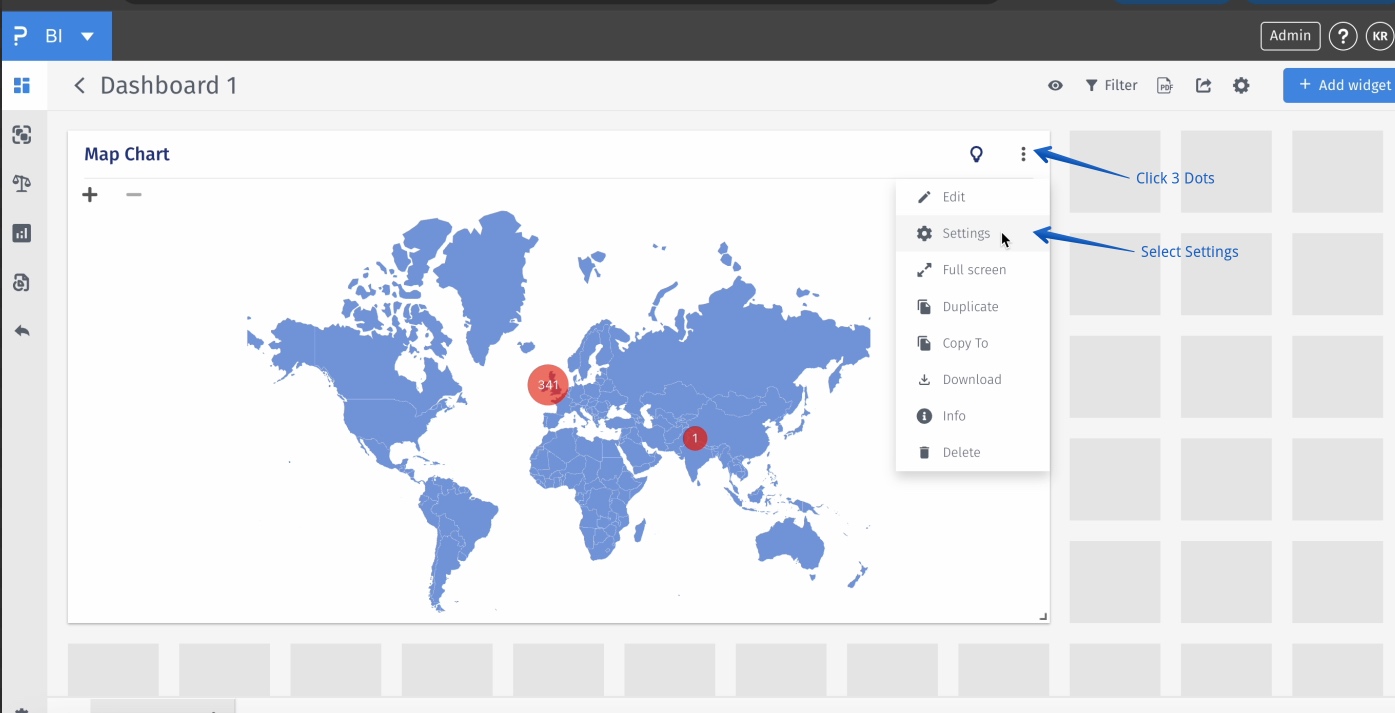Open the KR user avatar
The width and height of the screenshot is (1395, 713).
(1380, 36)
